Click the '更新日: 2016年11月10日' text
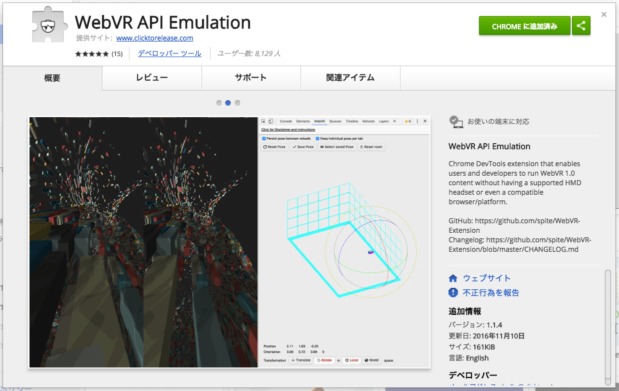This screenshot has width=619, height=391. tap(486, 336)
